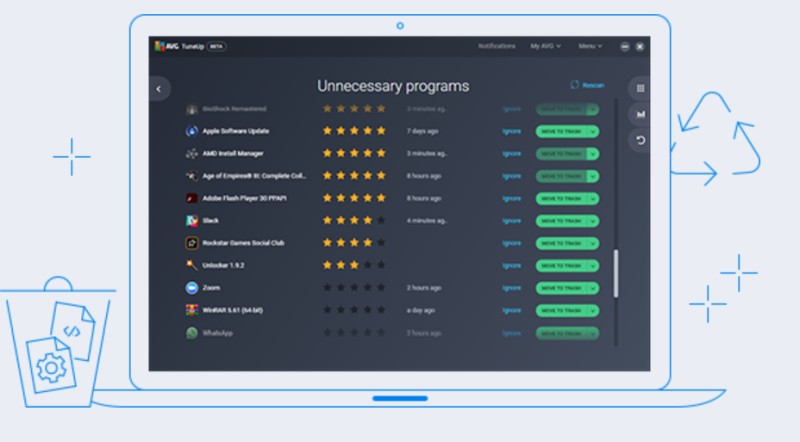Ignore AMD Install Manager
The width and height of the screenshot is (800, 442).
pyautogui.click(x=512, y=154)
